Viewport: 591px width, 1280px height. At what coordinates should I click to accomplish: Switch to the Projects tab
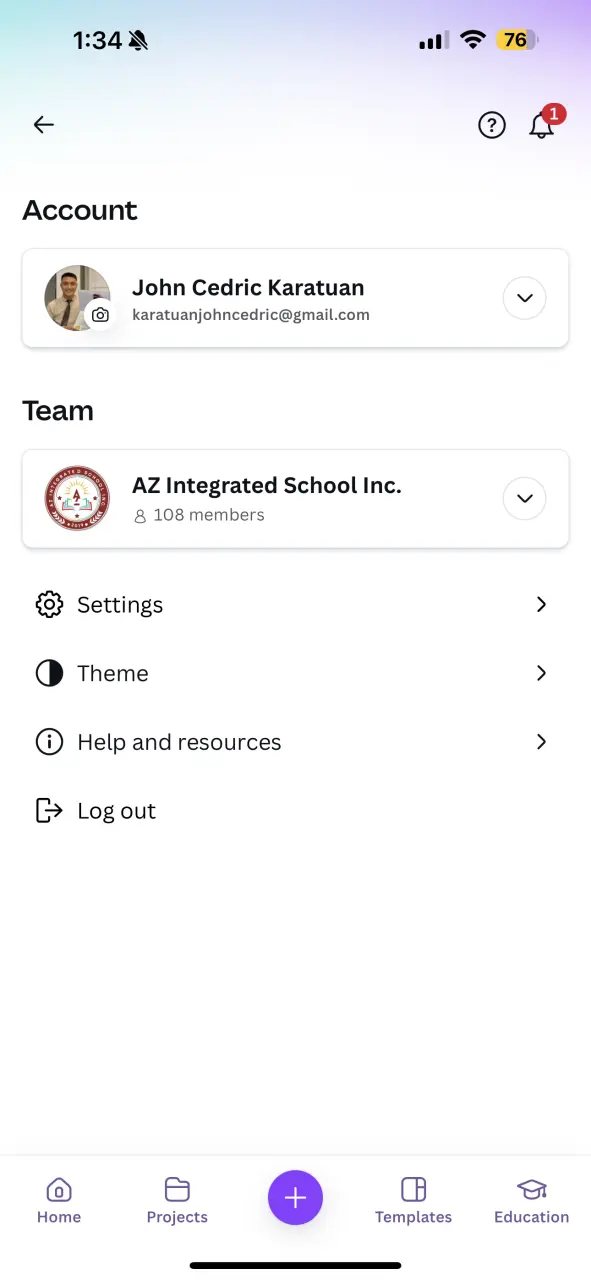pyautogui.click(x=177, y=1200)
